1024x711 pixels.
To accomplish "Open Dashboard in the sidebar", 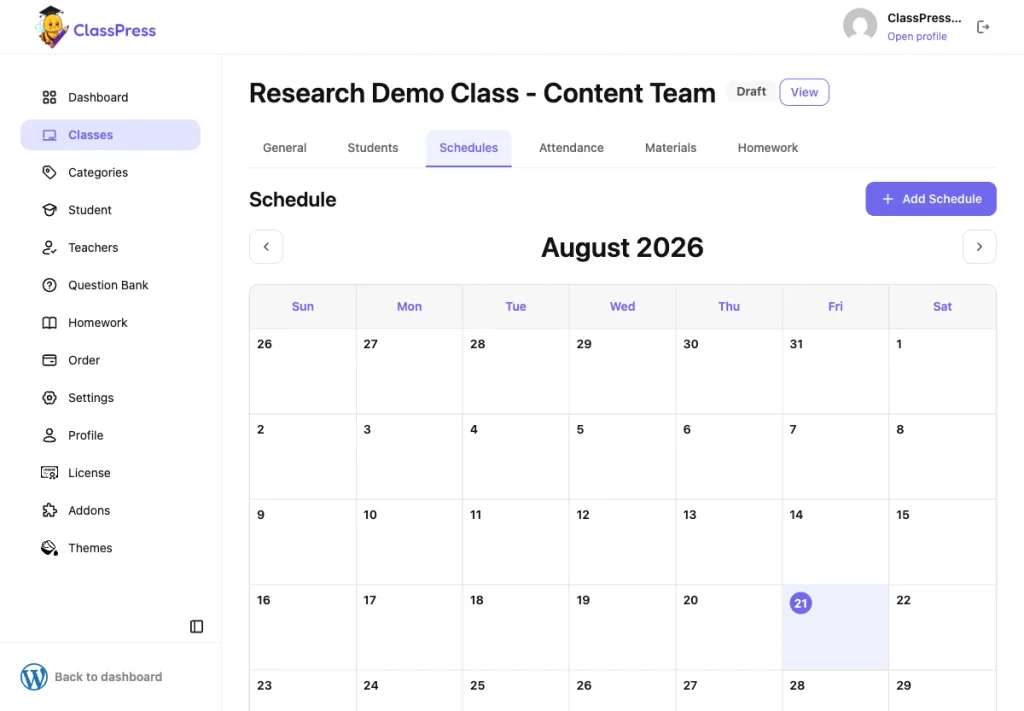I will pyautogui.click(x=110, y=97).
